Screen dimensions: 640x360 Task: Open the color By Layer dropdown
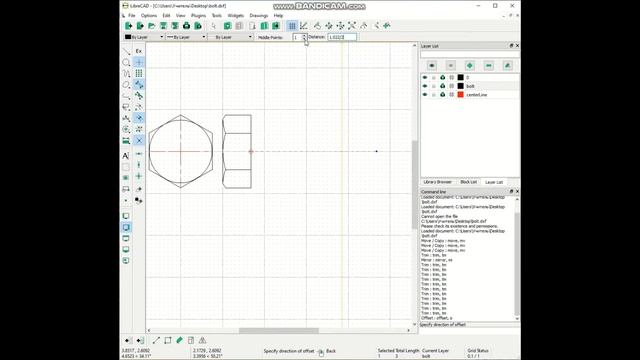[x=144, y=37]
